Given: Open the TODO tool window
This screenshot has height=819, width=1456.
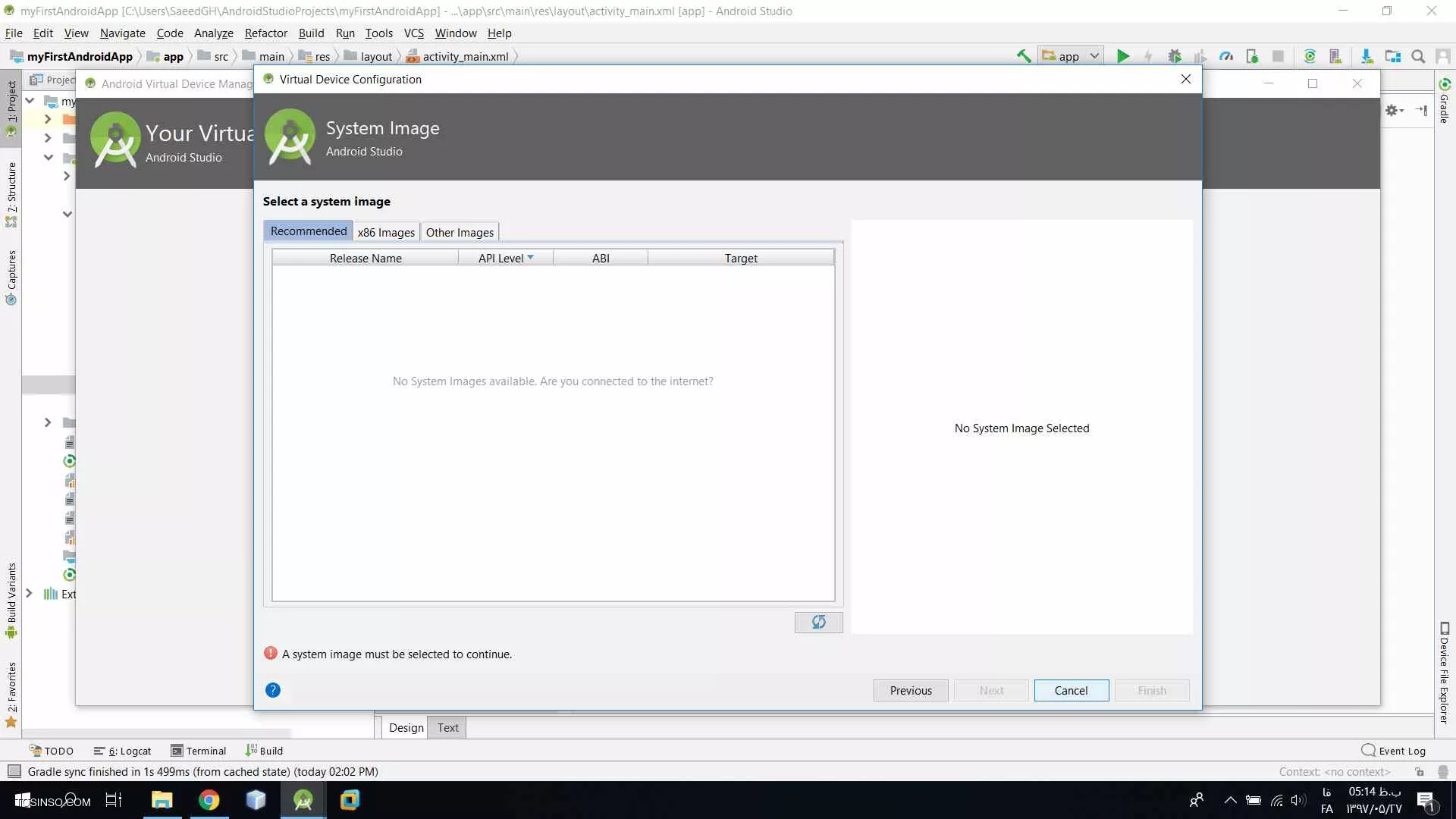Looking at the screenshot, I should click(52, 751).
